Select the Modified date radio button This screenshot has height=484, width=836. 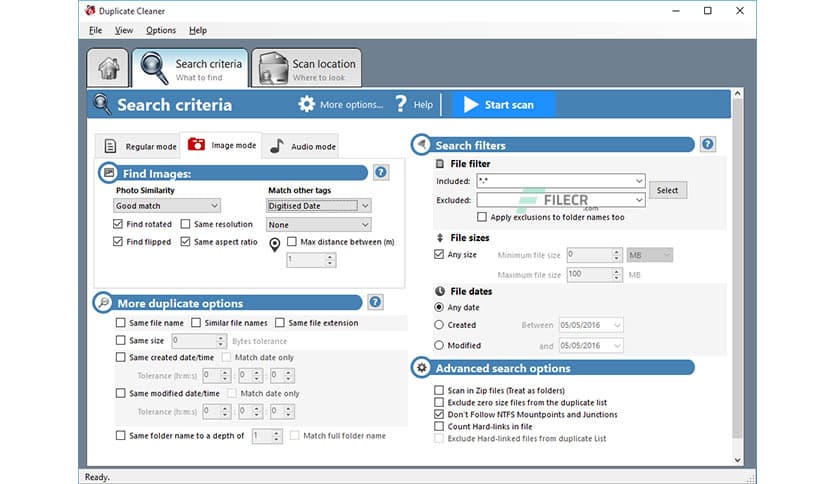[439, 345]
